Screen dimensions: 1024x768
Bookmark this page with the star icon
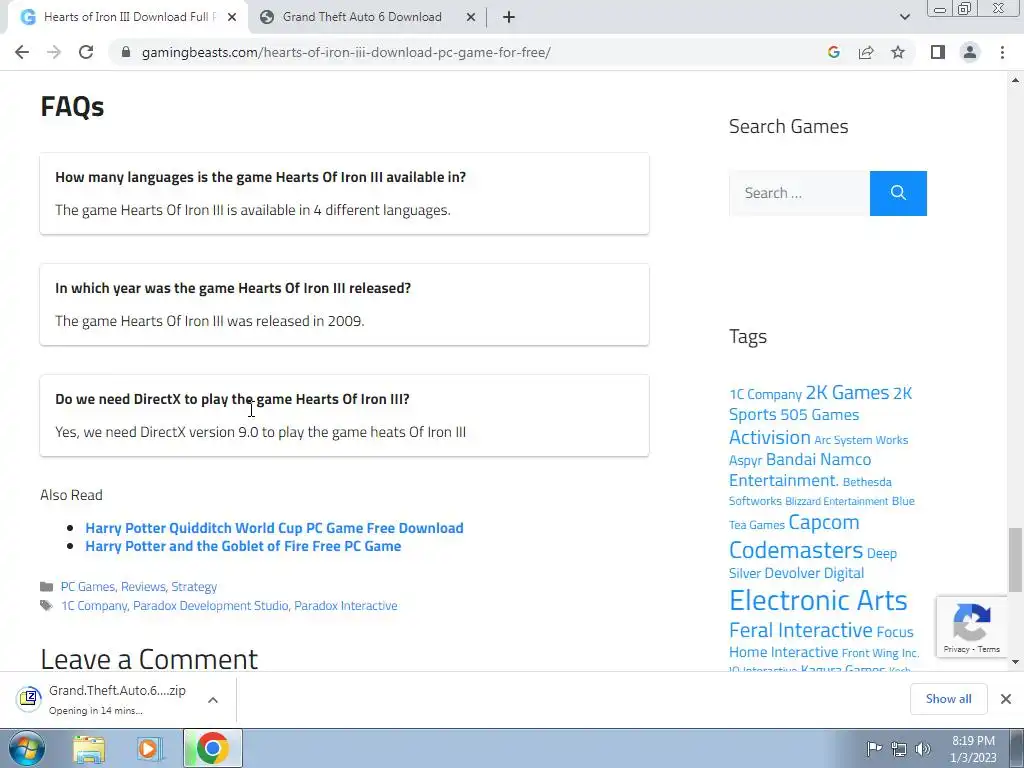click(x=898, y=52)
